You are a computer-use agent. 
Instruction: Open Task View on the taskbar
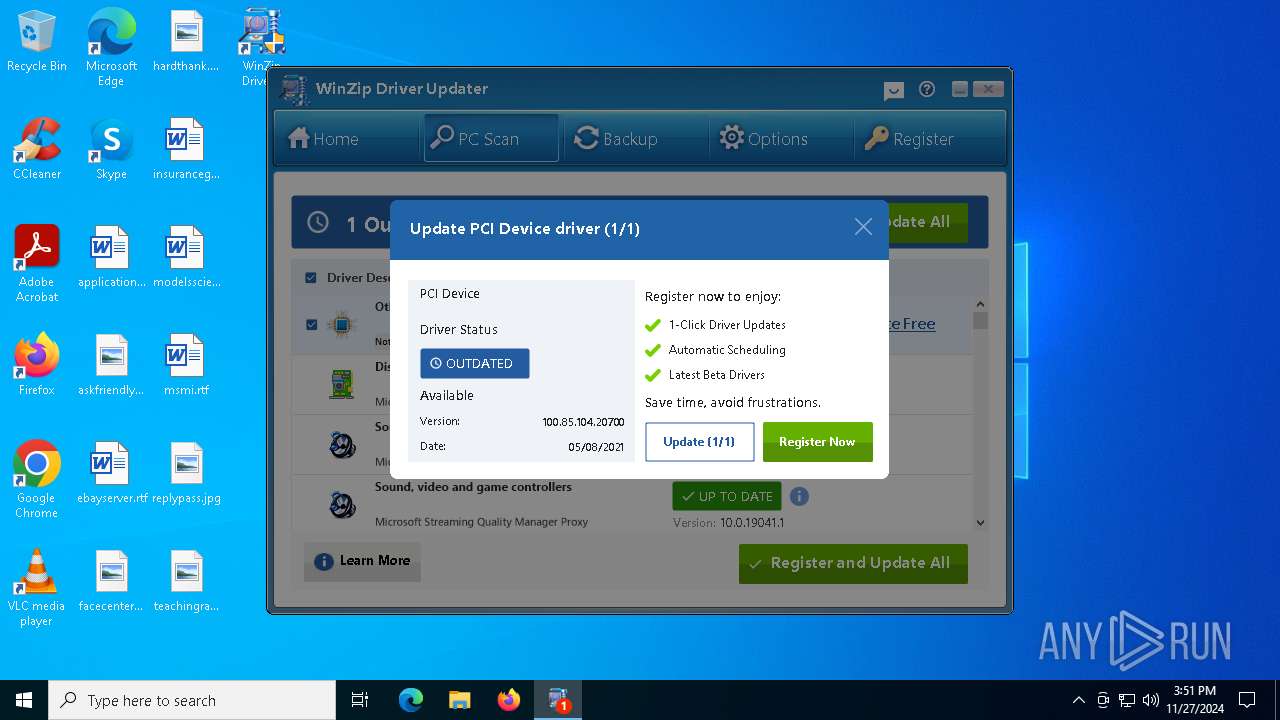point(360,700)
